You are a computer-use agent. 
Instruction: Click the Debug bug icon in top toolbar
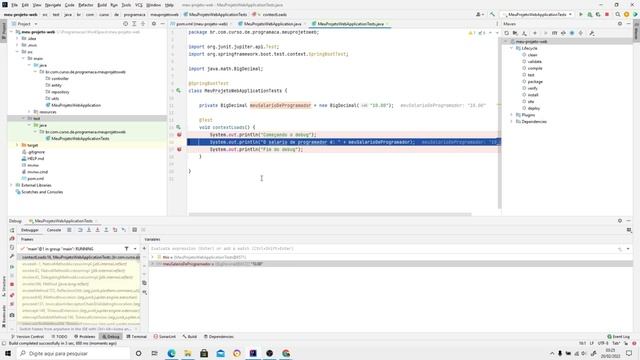(589, 14)
